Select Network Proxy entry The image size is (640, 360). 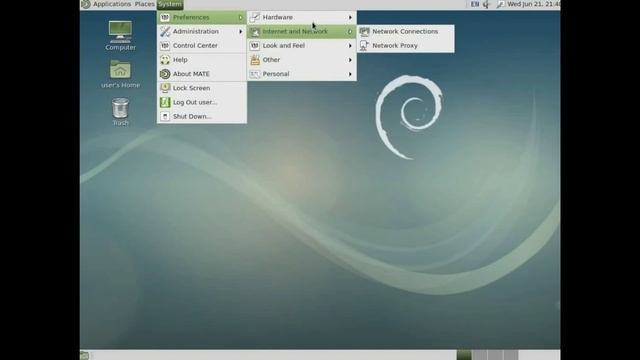coord(406,46)
